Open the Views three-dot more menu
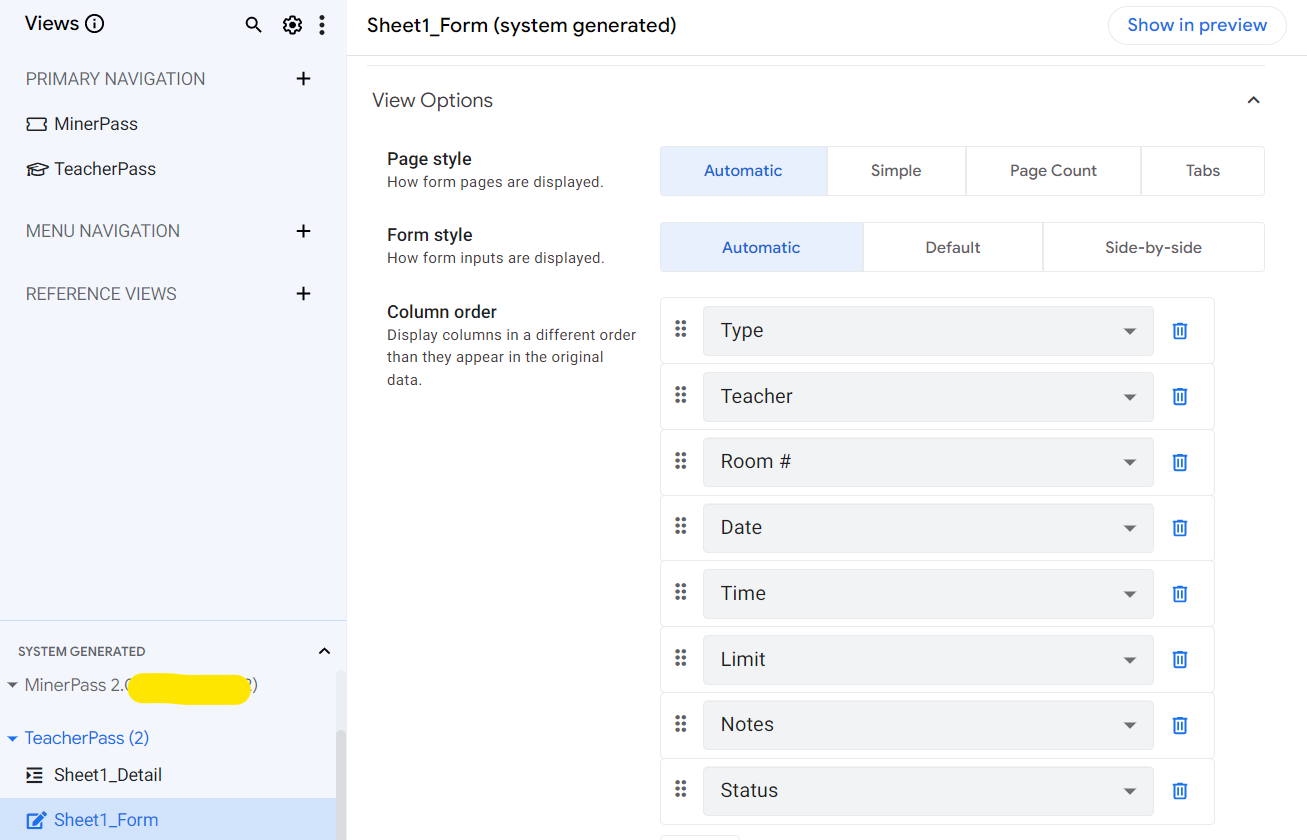 [x=321, y=25]
